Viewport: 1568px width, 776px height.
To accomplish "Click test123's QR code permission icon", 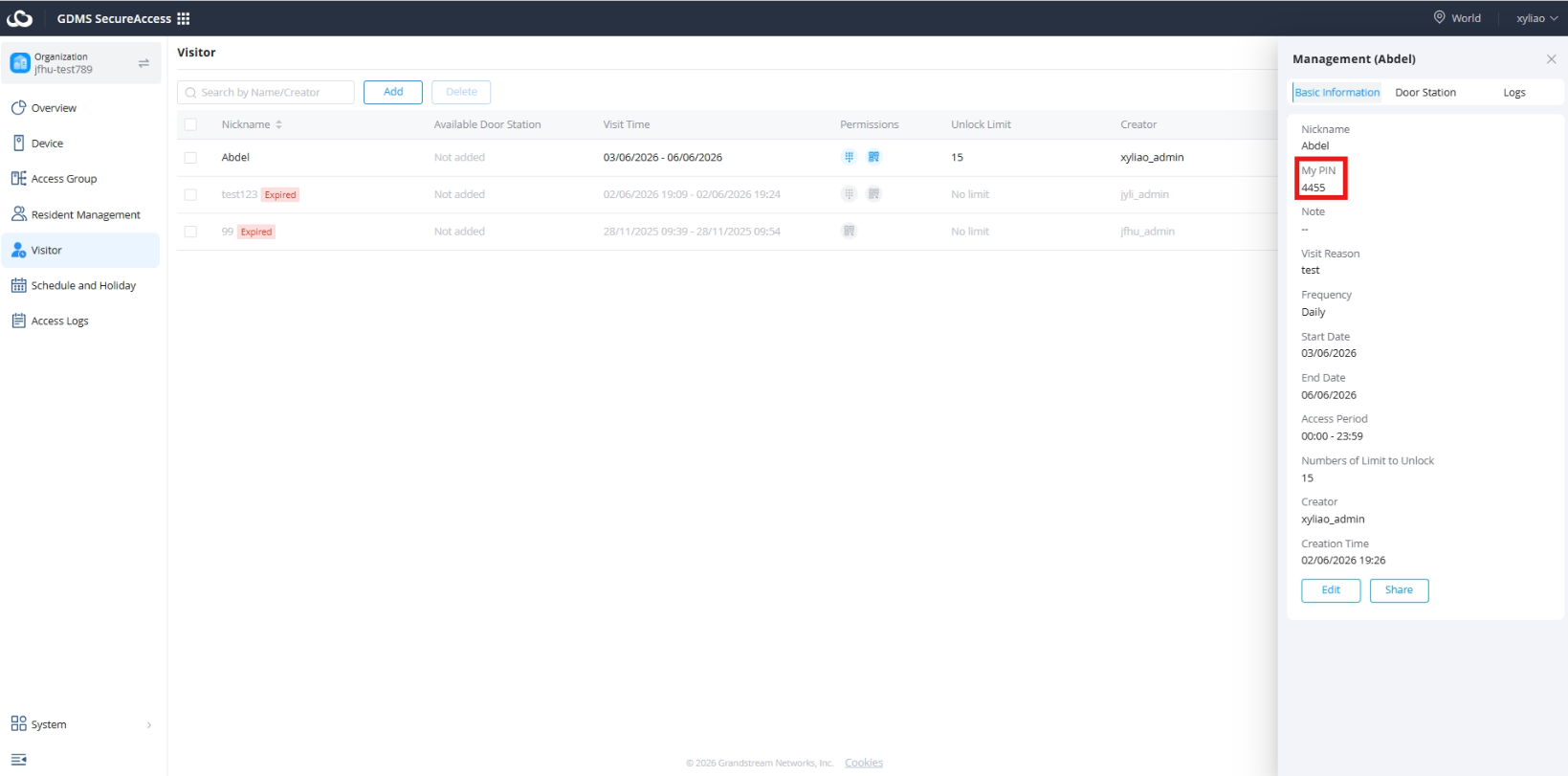I will click(873, 194).
